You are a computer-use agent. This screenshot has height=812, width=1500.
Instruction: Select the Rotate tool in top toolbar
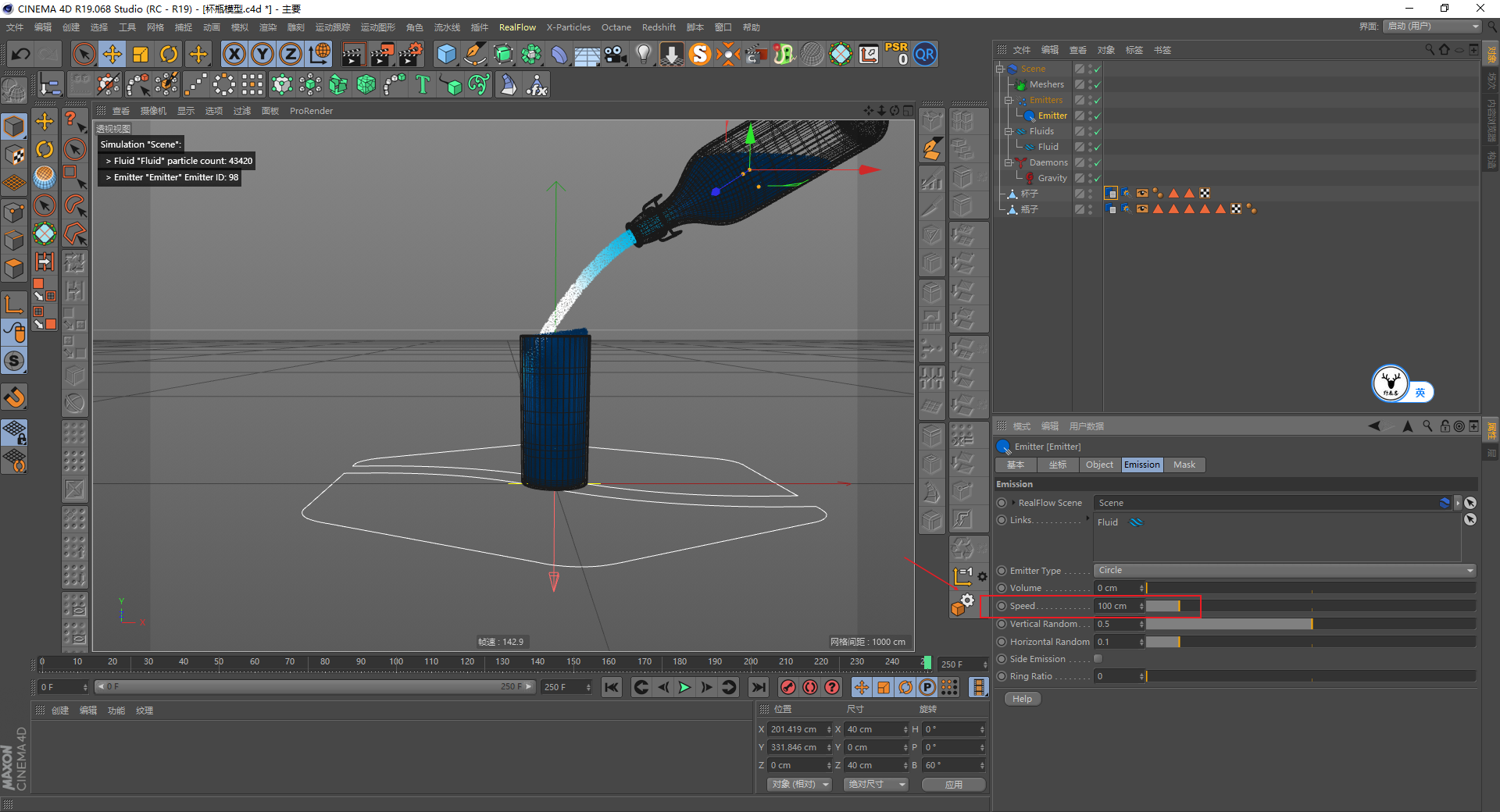pos(169,54)
